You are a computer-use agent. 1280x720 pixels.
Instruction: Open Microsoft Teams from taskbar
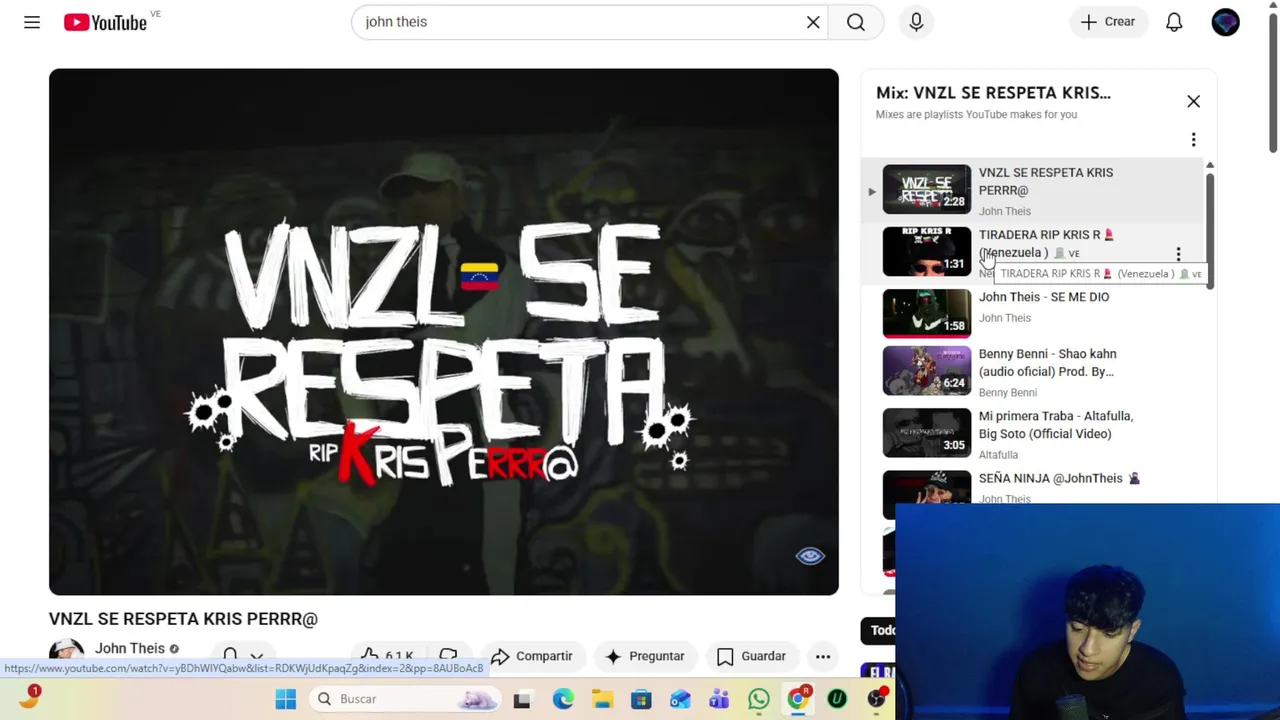tap(719, 699)
